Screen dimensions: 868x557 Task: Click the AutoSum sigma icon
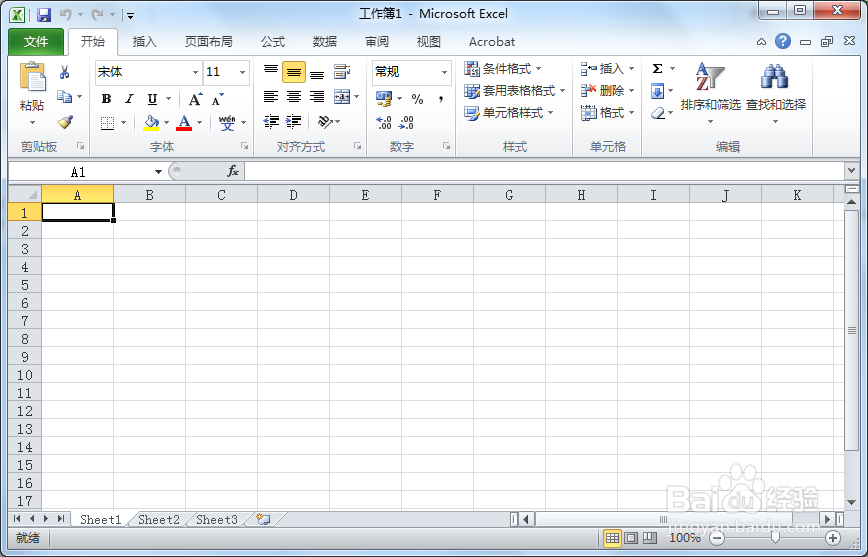click(x=657, y=69)
